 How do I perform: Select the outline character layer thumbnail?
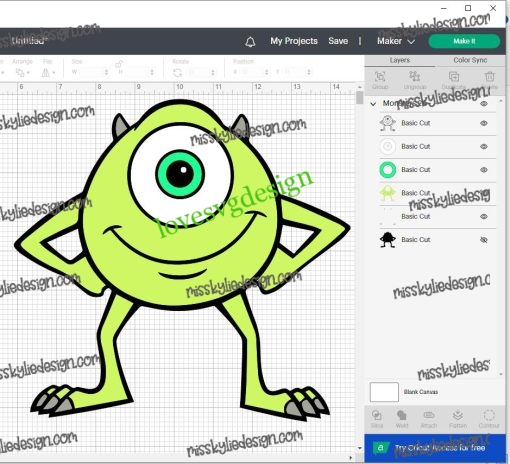pos(388,123)
